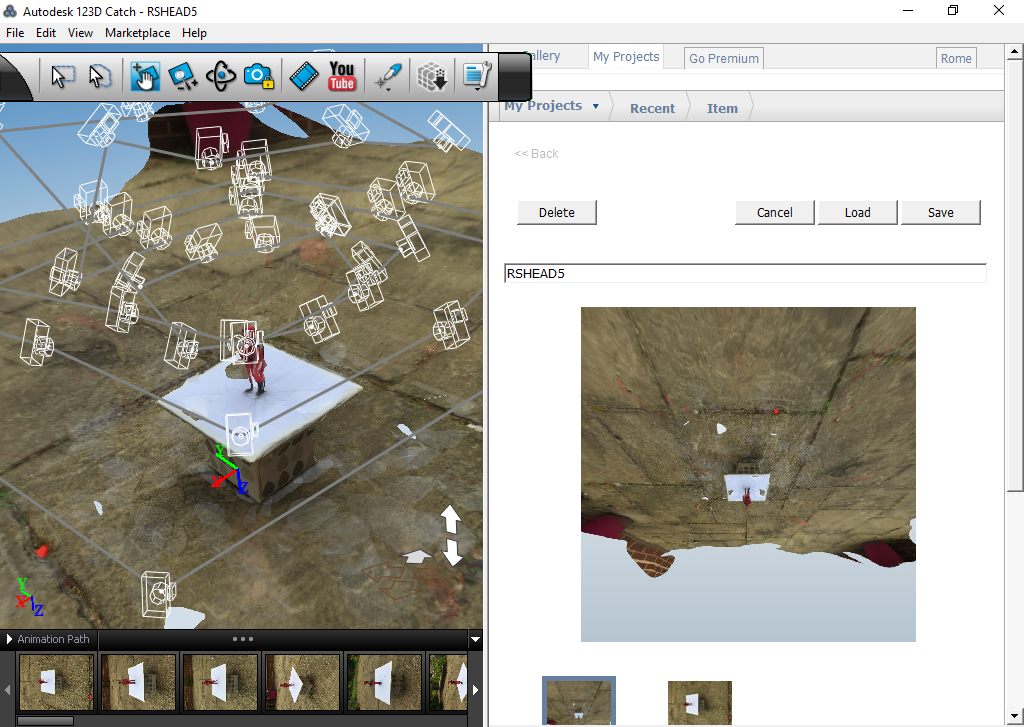This screenshot has height=727, width=1024.
Task: Select the third photo in the filmstrip
Action: pos(219,682)
